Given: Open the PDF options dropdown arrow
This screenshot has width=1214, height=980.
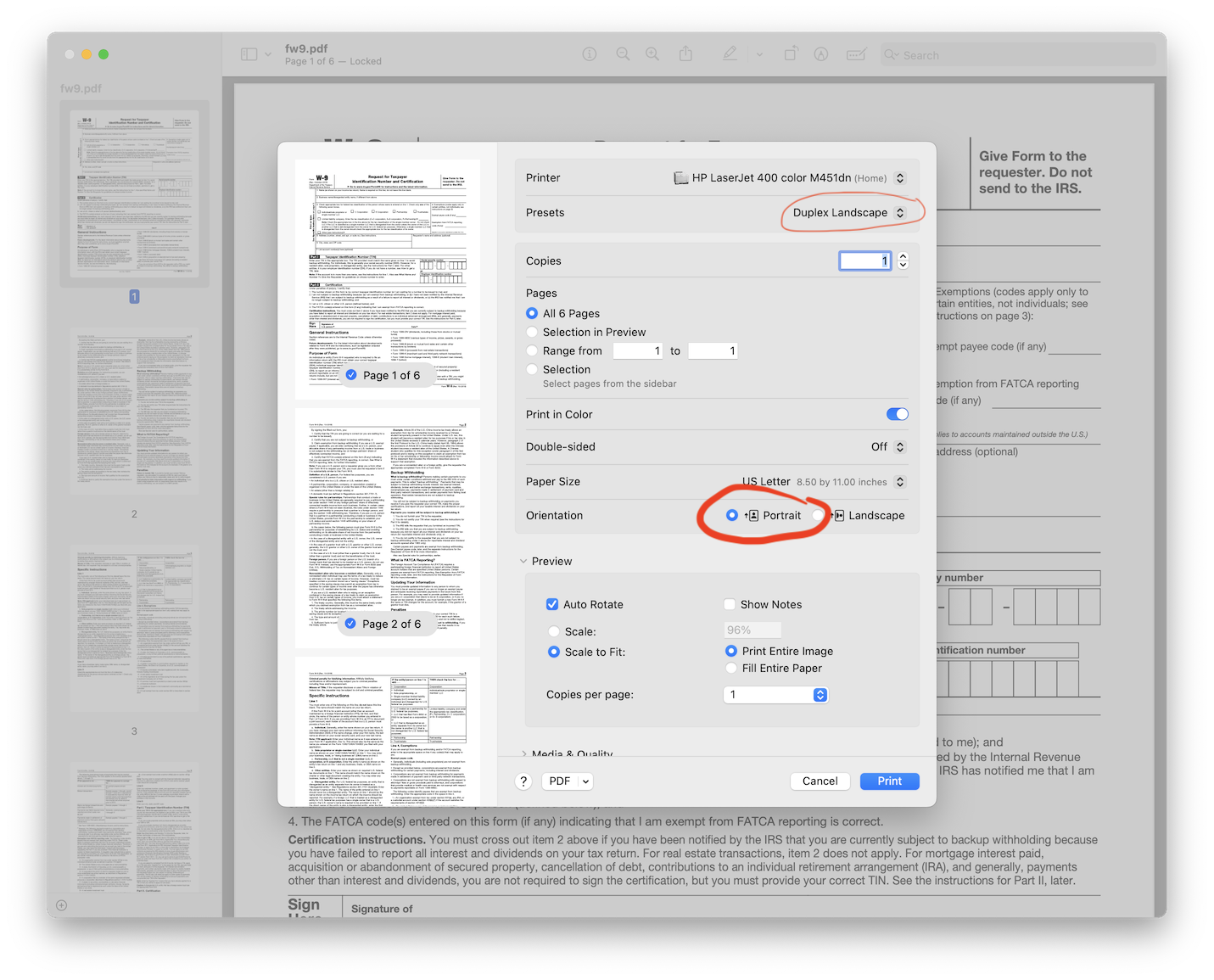Looking at the screenshot, I should (x=585, y=781).
